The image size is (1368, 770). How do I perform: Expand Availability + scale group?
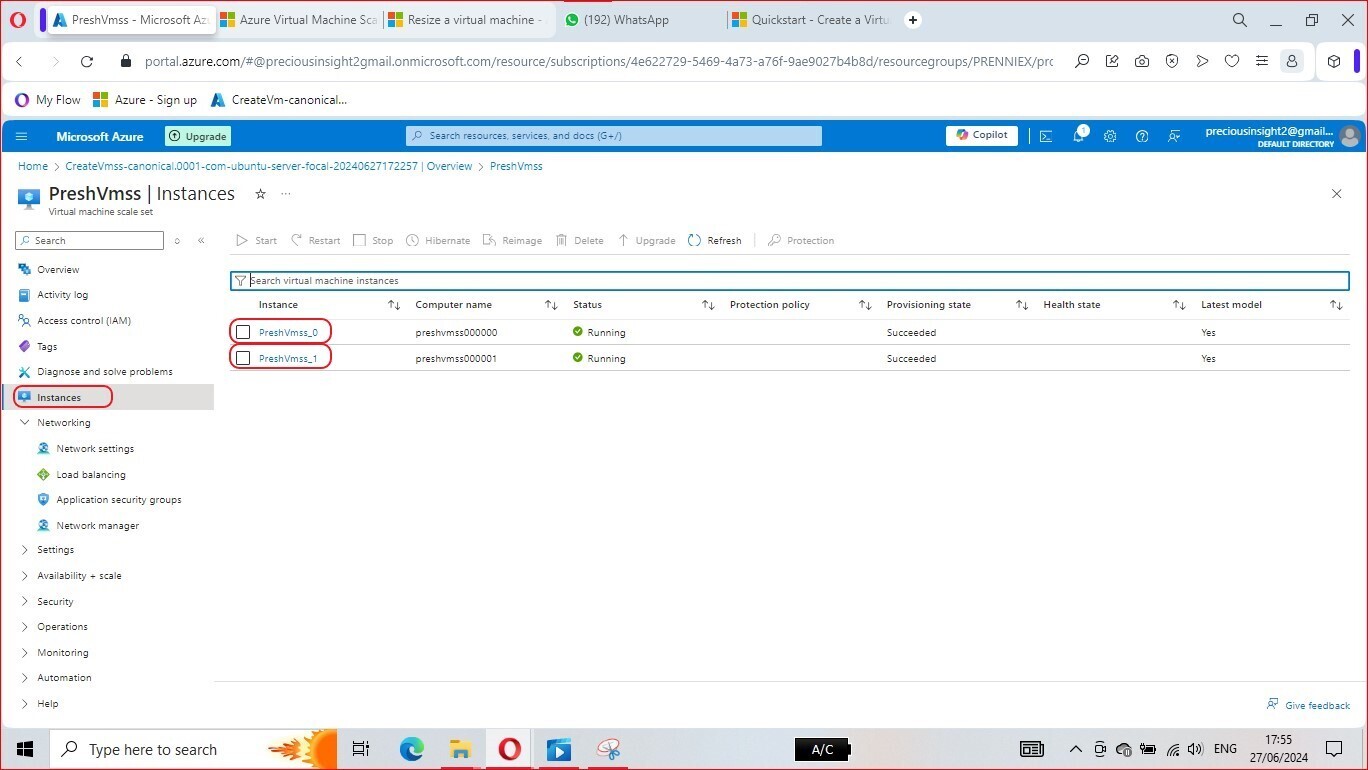[x=25, y=576]
